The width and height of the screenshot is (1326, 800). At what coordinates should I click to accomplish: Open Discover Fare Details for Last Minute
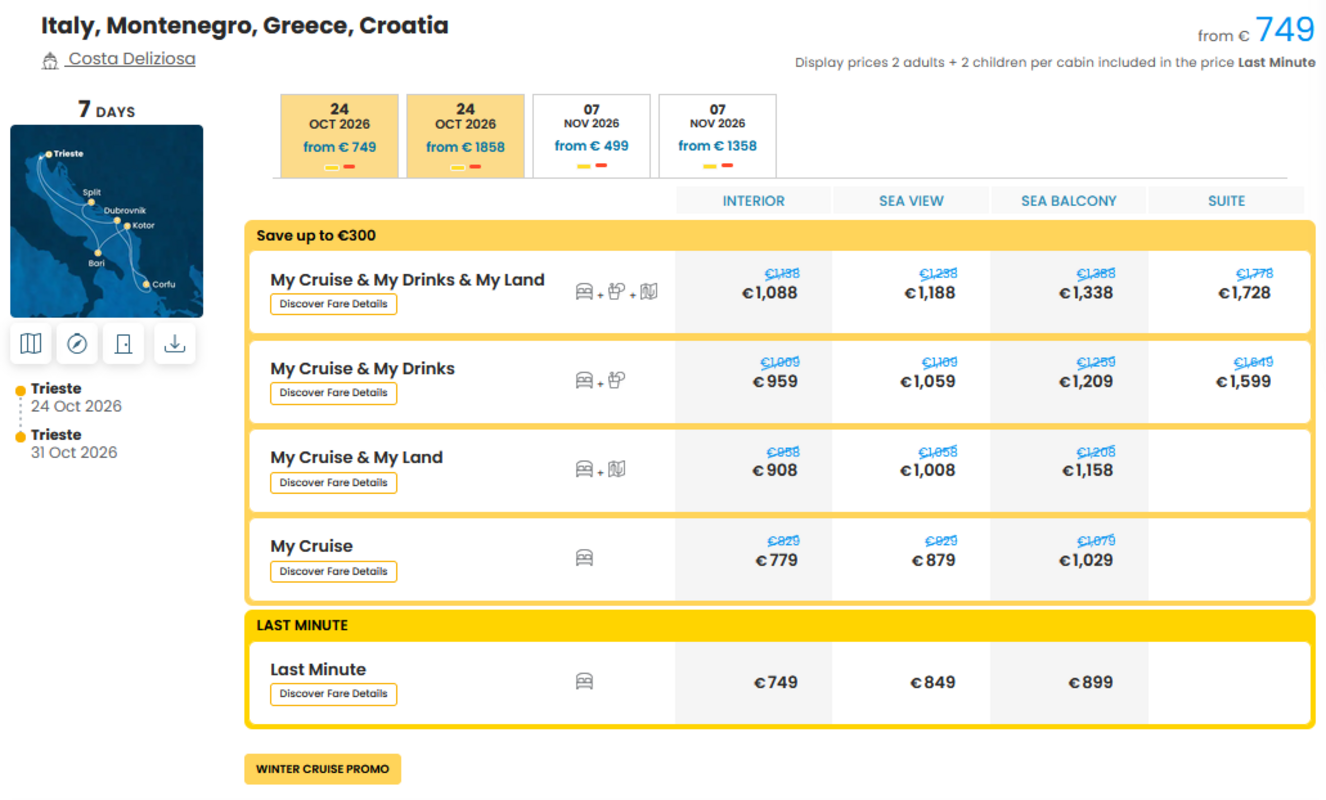[x=334, y=694]
